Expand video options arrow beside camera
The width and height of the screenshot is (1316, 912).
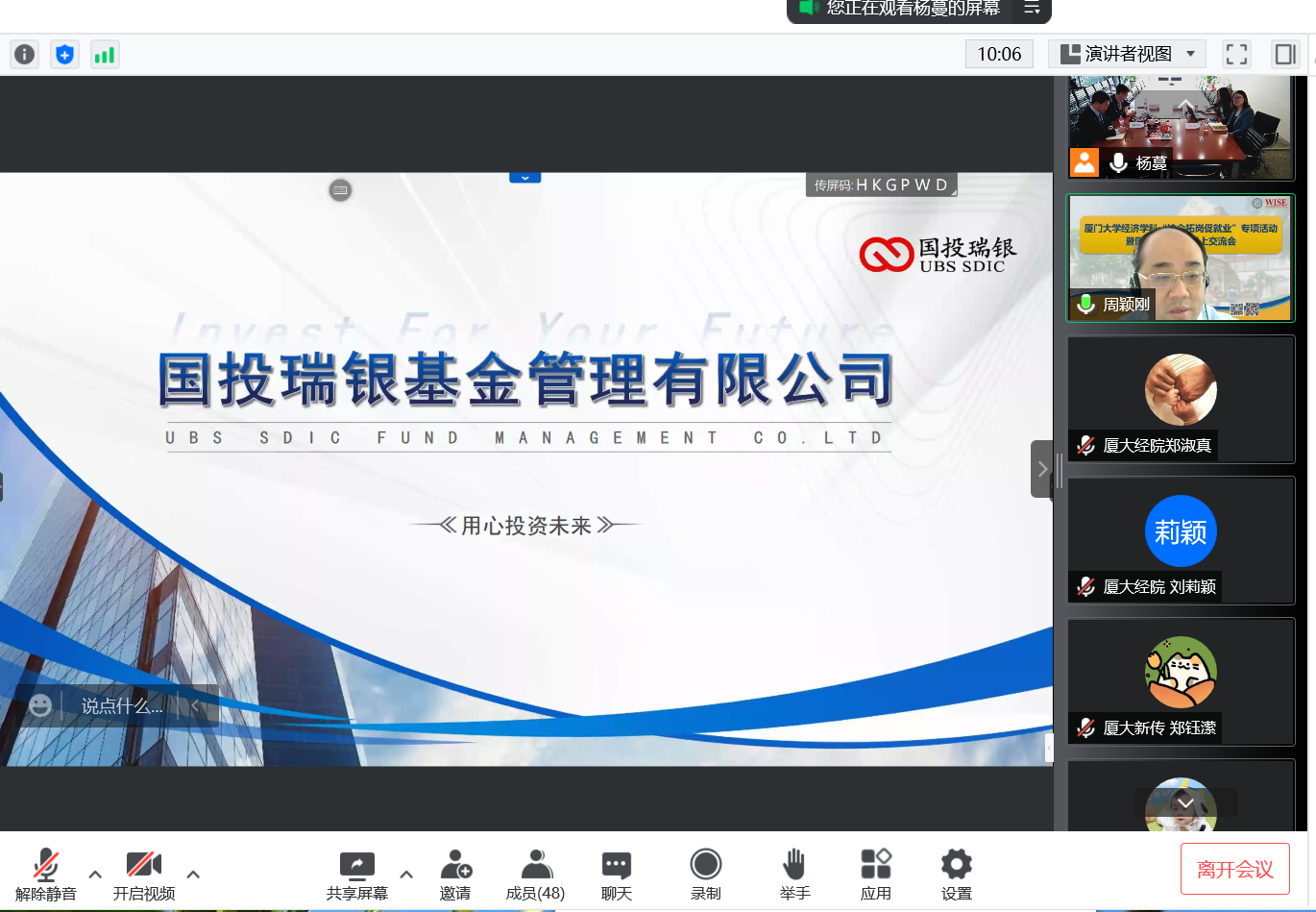(193, 875)
